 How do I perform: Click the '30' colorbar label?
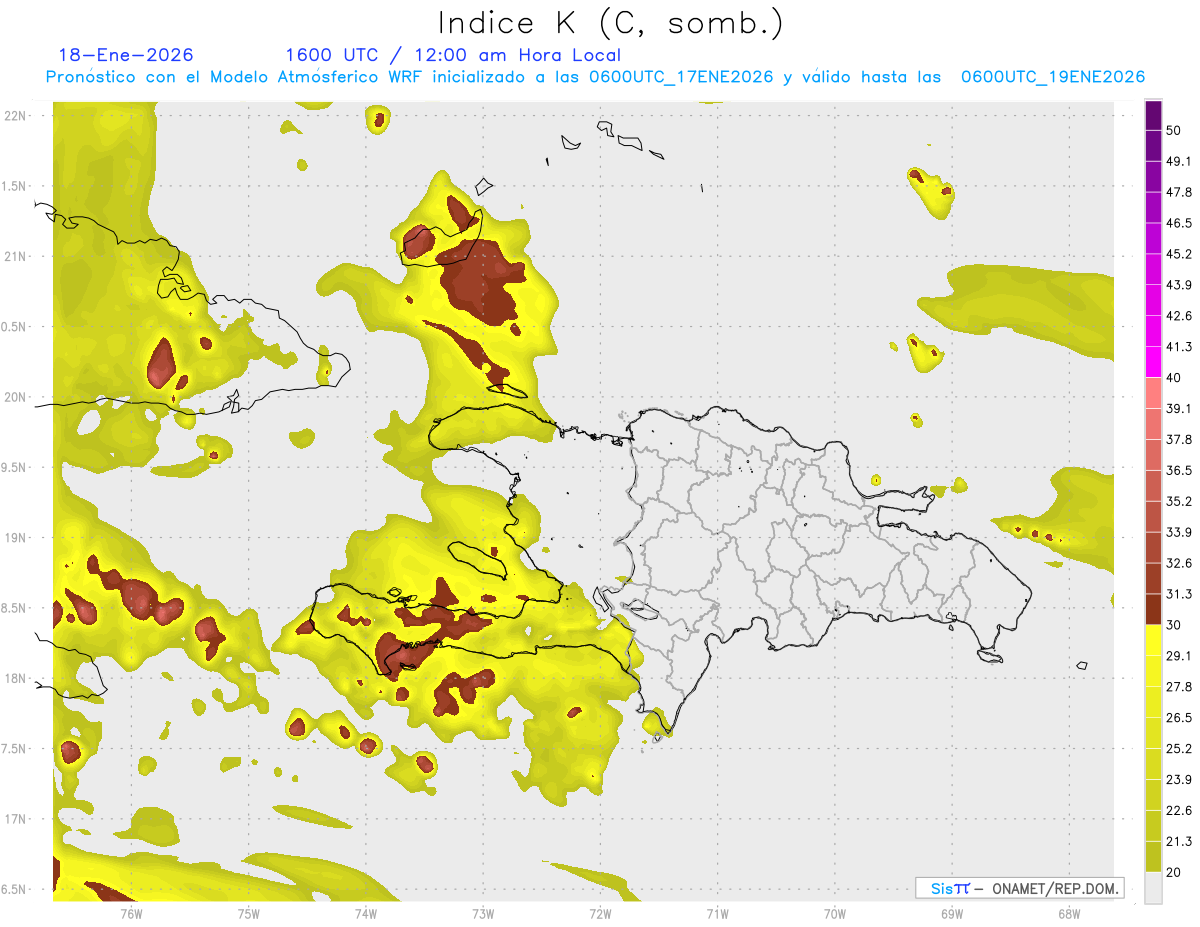1176,625
